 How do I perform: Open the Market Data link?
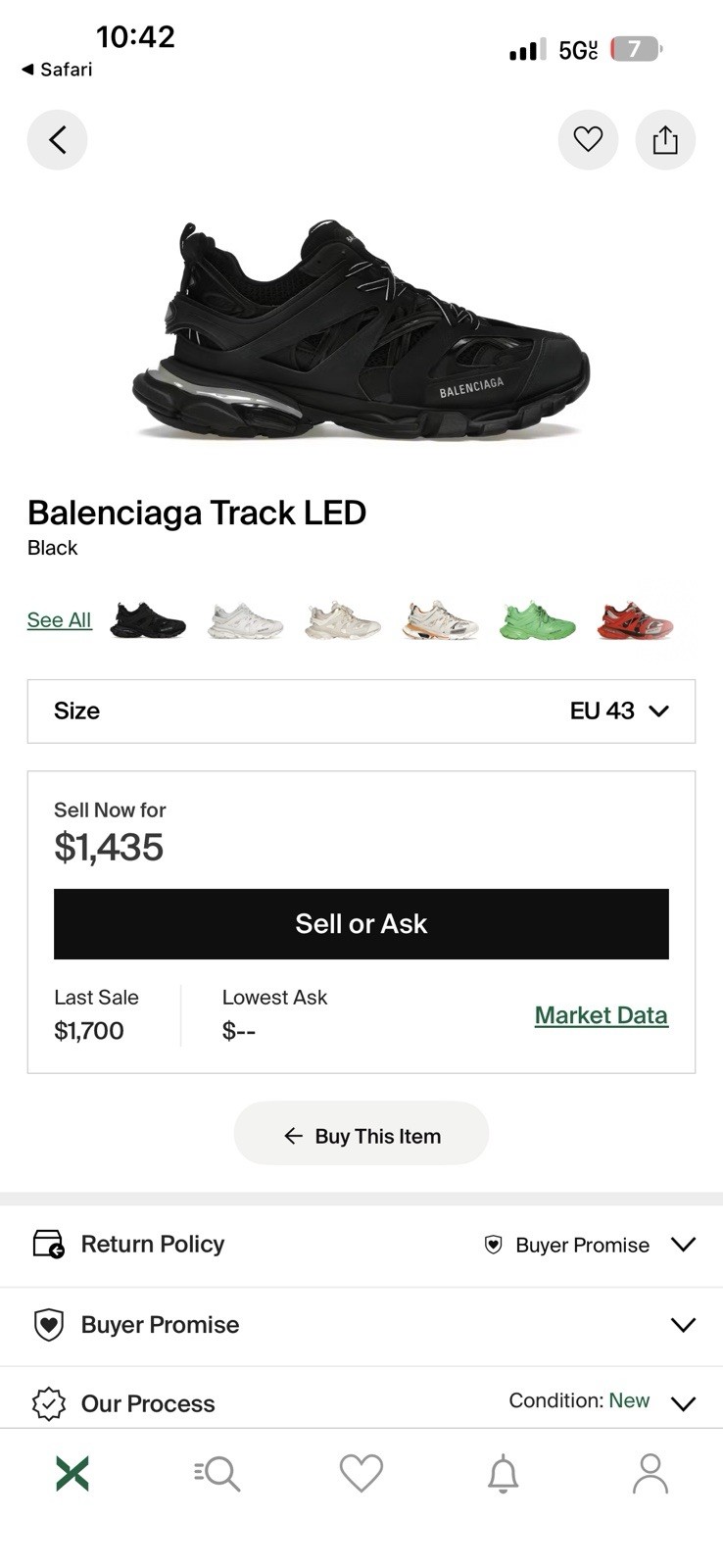point(601,1015)
